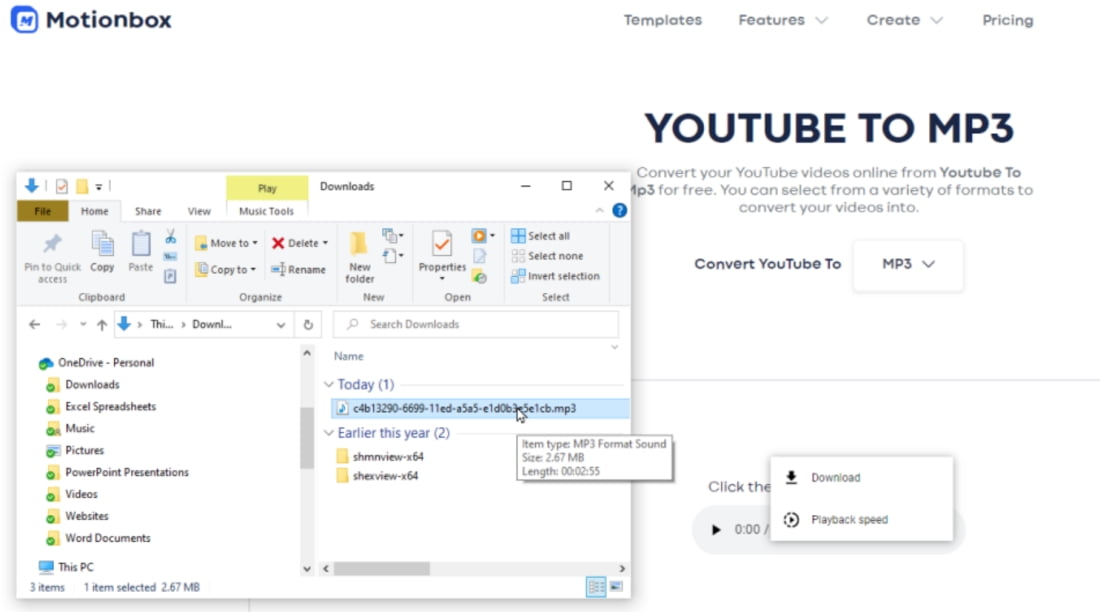Click the red Delete X icon
This screenshot has height=612, width=1100.
[x=278, y=243]
